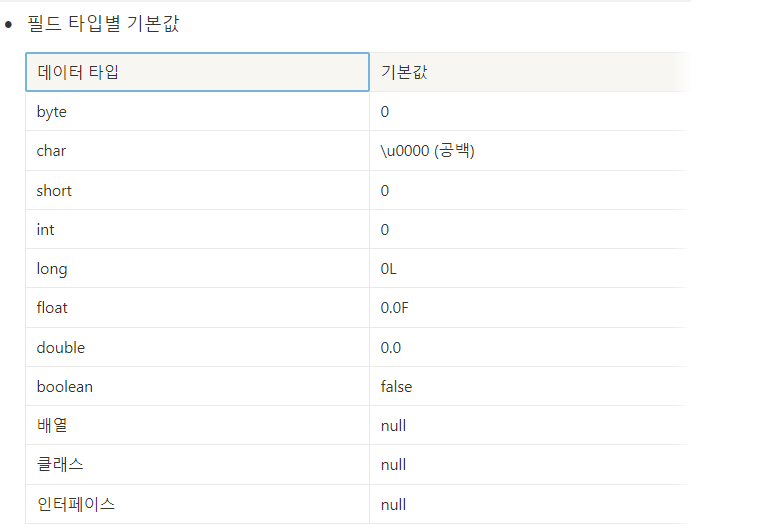This screenshot has width=762, height=531.
Task: Select the \u0000 (공백) value cell
Action: coord(530,151)
